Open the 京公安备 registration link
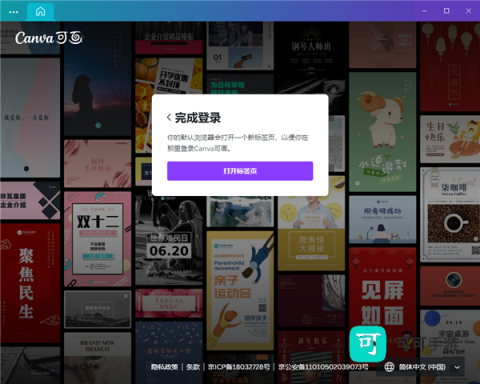Viewport: 480px width, 384px height. (x=323, y=367)
